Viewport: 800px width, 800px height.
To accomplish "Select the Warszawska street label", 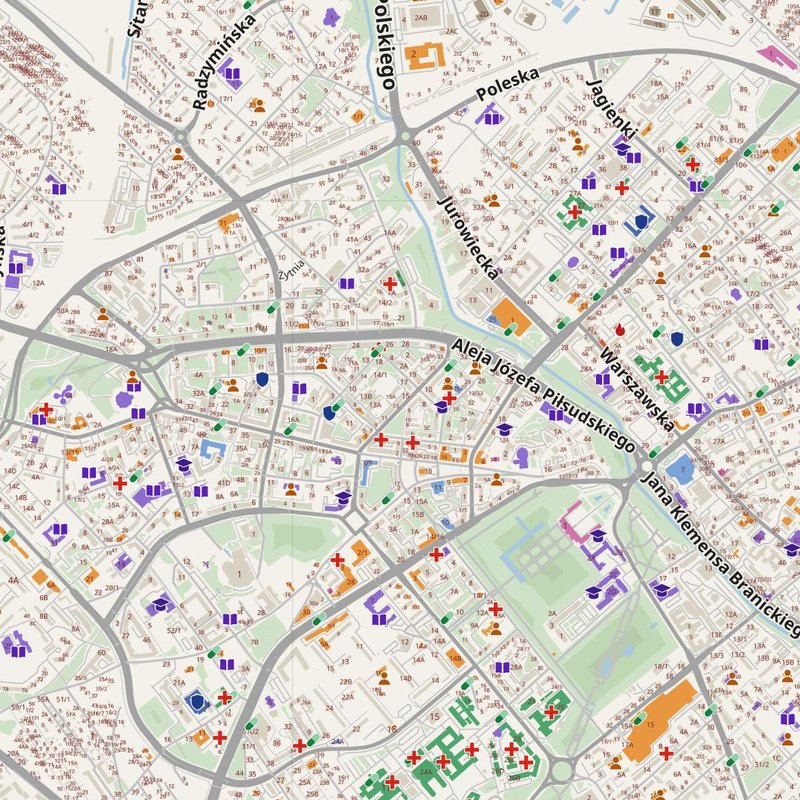I will pyautogui.click(x=637, y=389).
